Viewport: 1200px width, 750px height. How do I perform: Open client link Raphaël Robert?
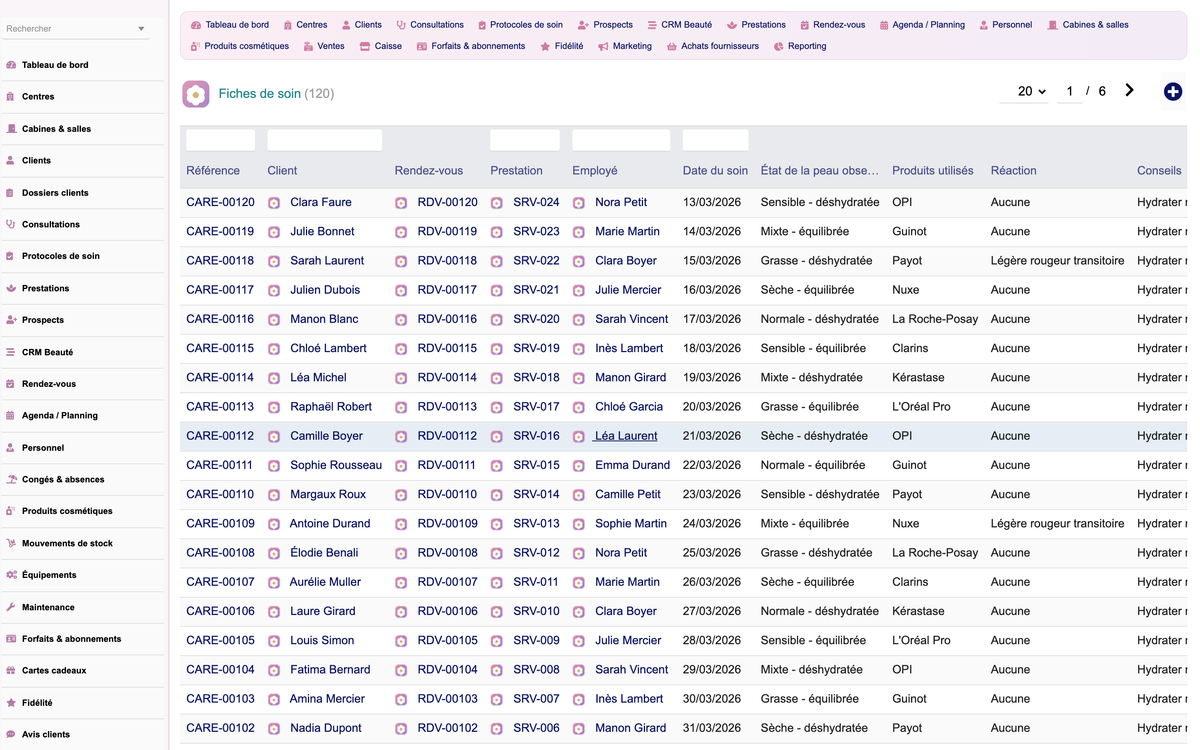[x=331, y=407]
